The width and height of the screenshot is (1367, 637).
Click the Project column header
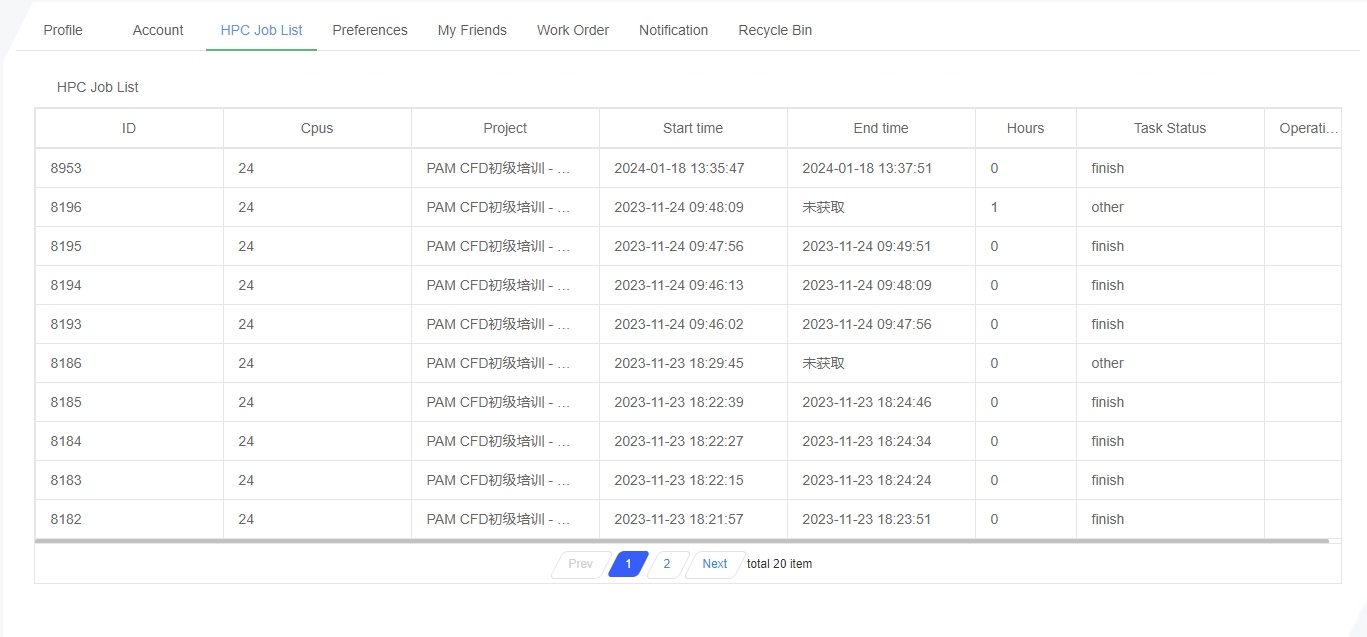coord(505,128)
